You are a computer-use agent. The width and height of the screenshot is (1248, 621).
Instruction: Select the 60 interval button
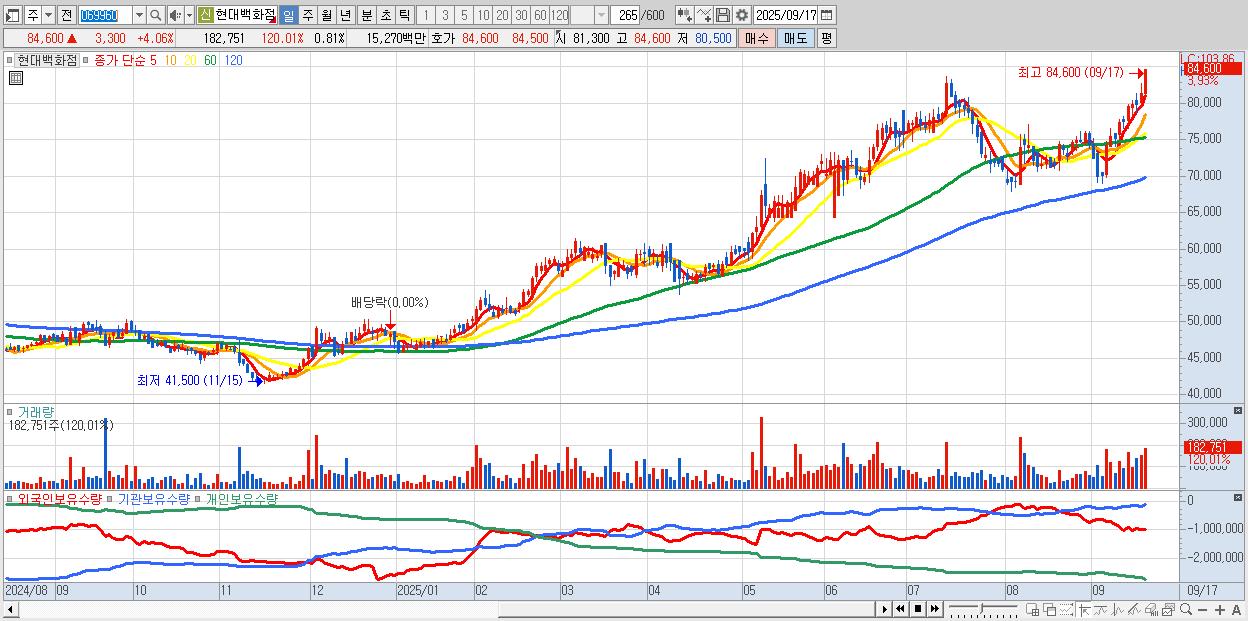540,15
